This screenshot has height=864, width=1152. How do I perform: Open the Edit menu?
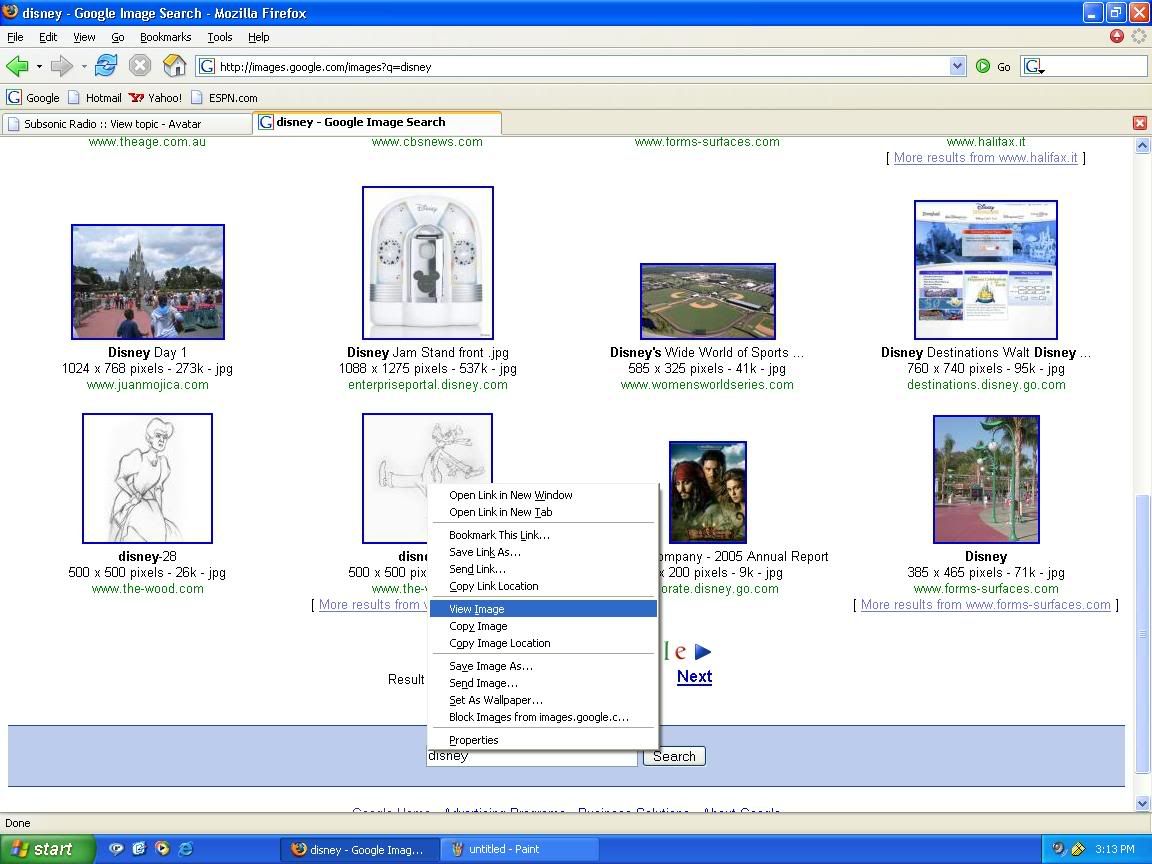pyautogui.click(x=48, y=37)
